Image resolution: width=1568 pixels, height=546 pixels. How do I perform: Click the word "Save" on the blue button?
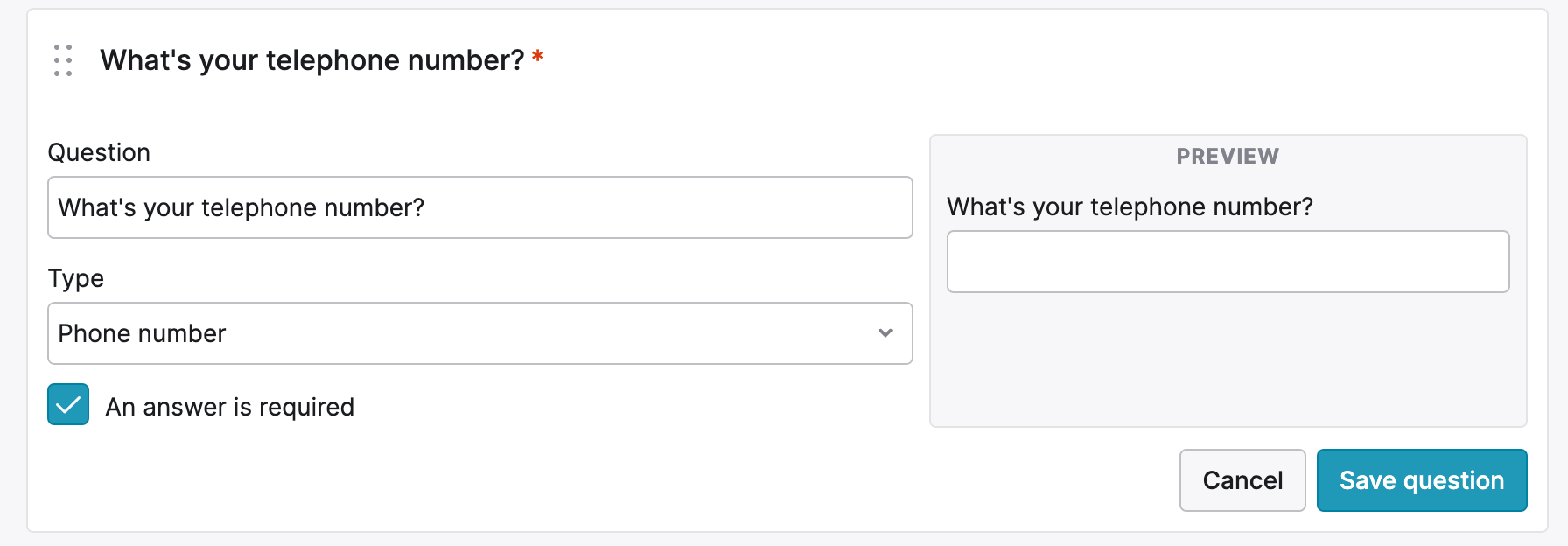pos(1368,480)
